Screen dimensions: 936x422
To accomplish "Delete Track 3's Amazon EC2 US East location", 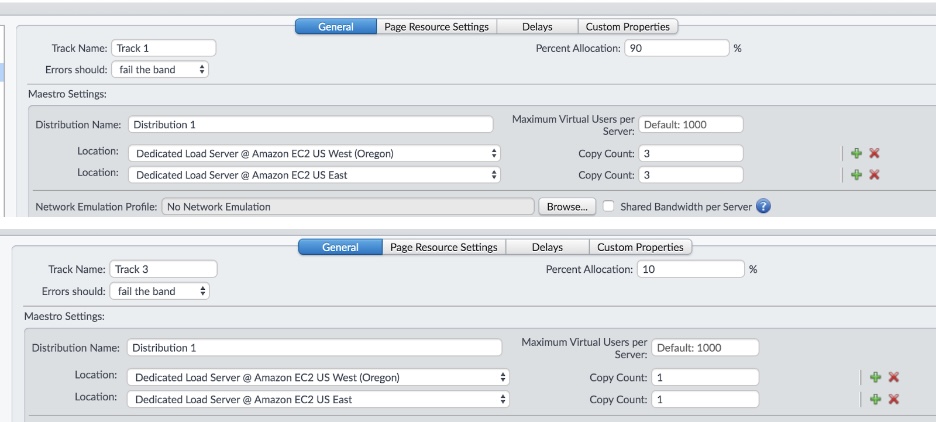I will pos(894,399).
